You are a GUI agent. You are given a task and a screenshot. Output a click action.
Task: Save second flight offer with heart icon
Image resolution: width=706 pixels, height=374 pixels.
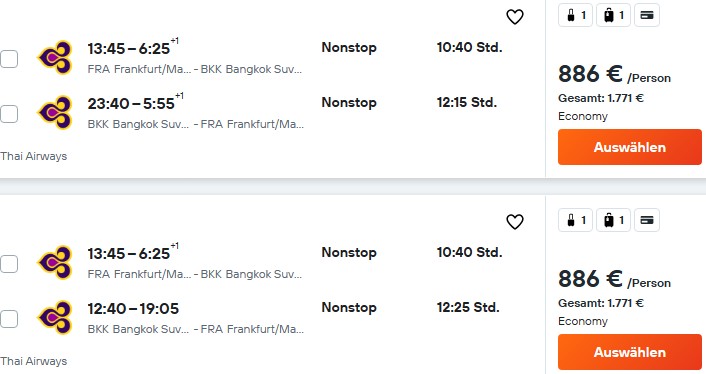tap(515, 222)
